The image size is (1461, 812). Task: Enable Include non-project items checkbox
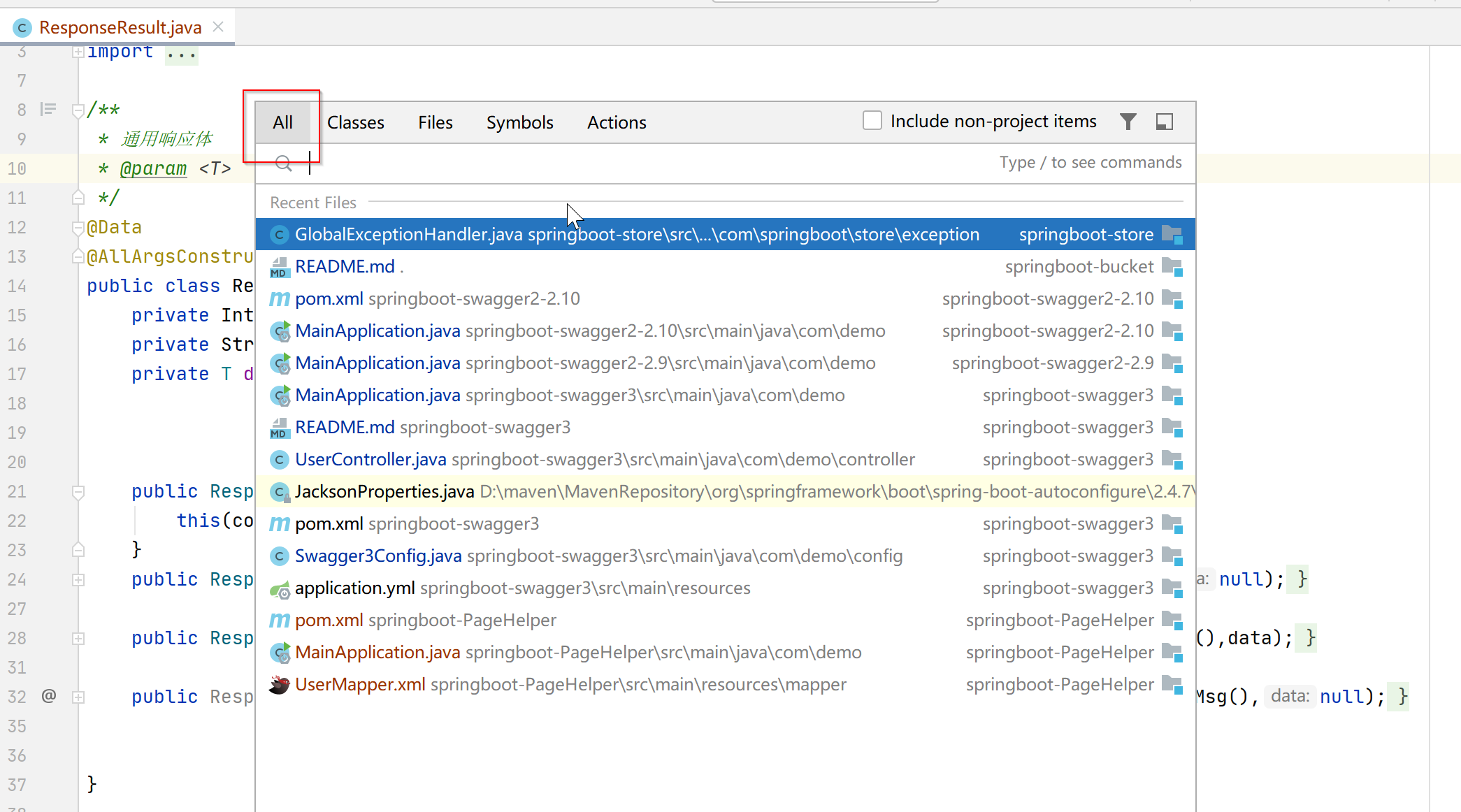[x=872, y=121]
